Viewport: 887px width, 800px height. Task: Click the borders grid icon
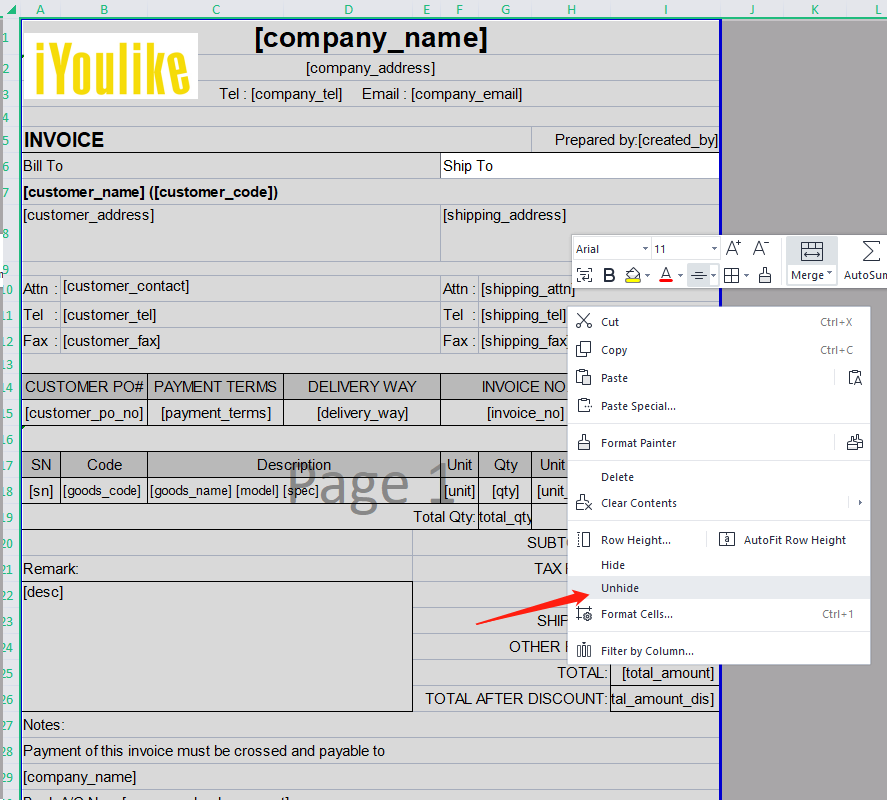[x=731, y=275]
